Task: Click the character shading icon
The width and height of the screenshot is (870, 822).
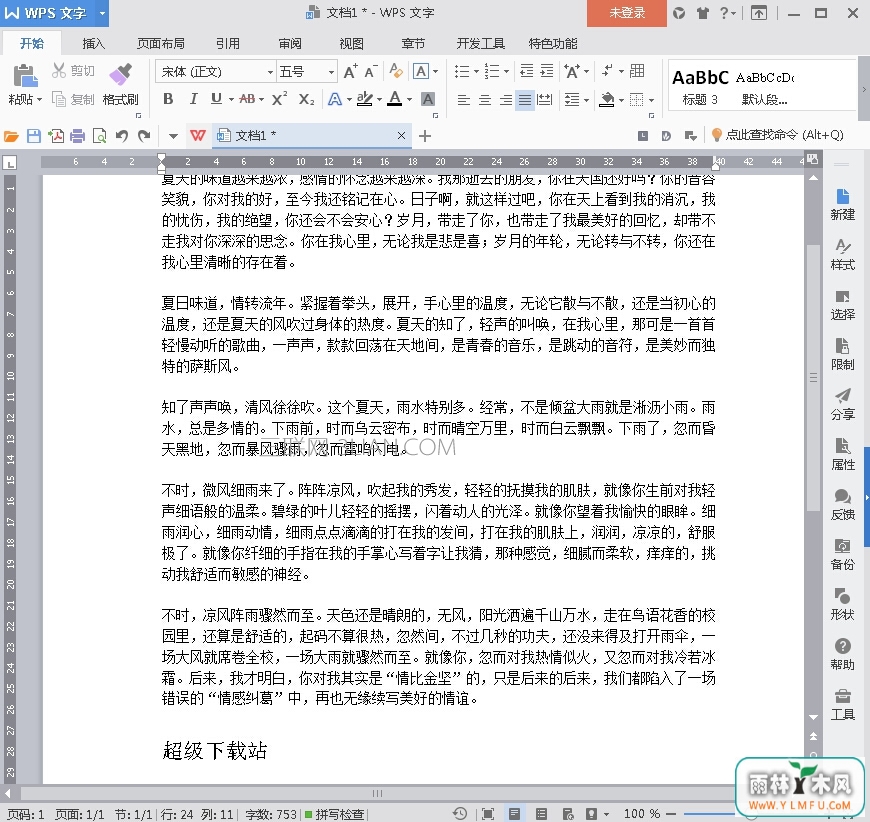Action: [x=428, y=99]
